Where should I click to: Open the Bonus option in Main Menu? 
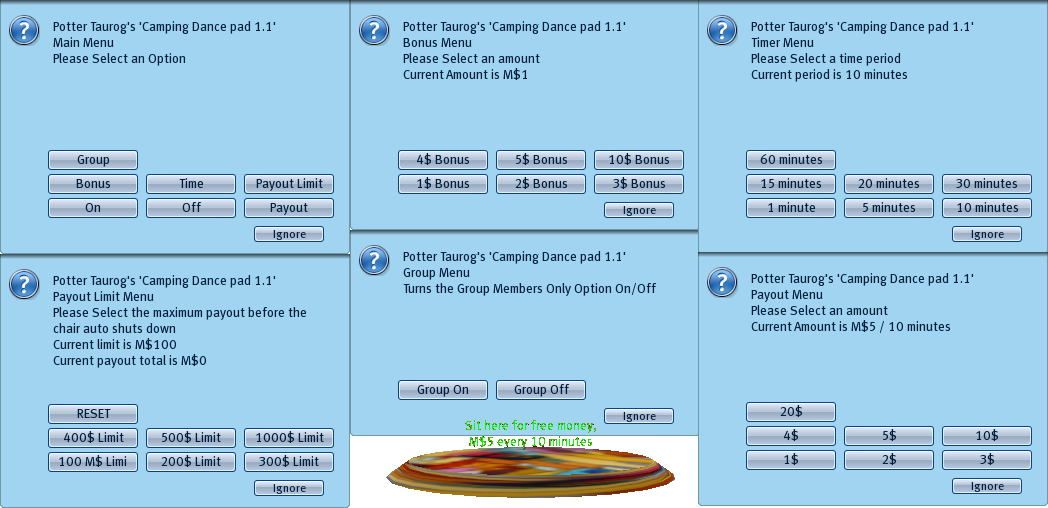(x=93, y=184)
